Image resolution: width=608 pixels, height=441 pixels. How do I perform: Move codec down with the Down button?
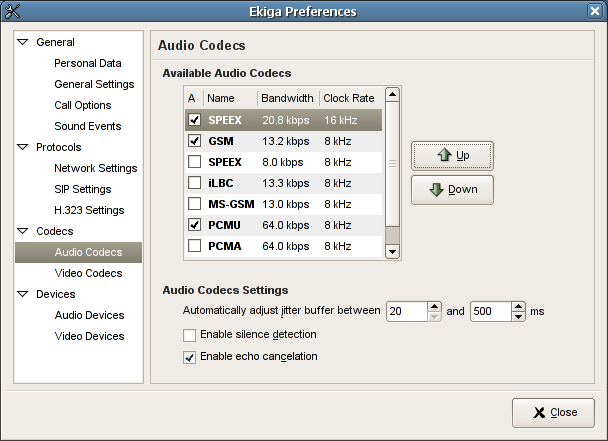click(x=451, y=190)
